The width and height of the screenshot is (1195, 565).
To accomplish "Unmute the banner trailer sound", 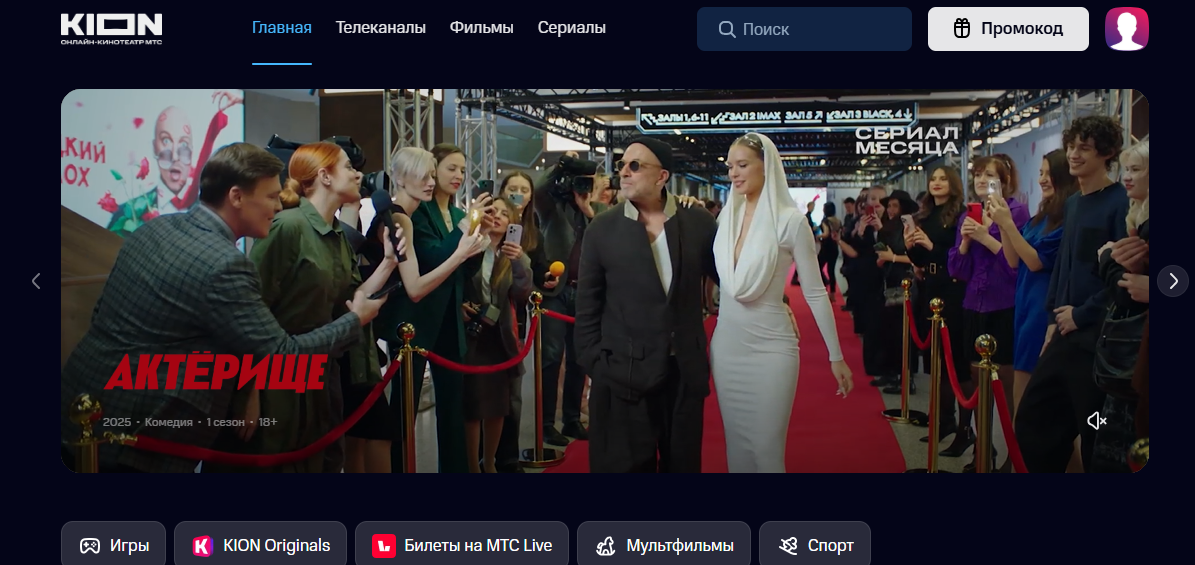I will (x=1097, y=421).
